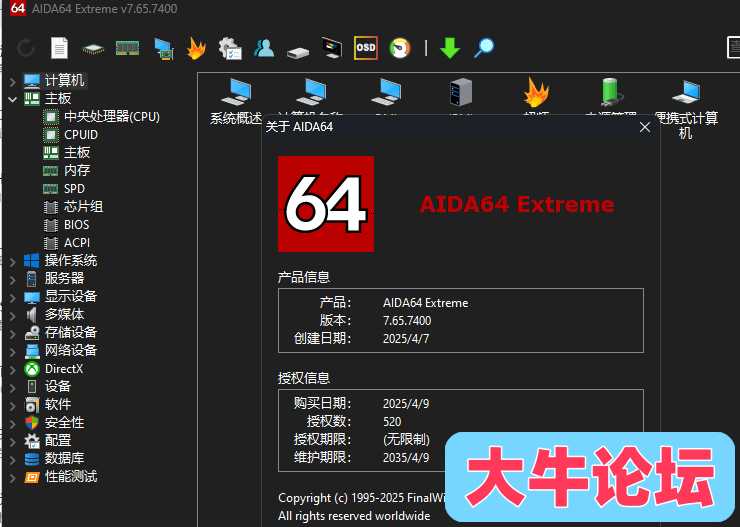Expand the 网络设备 tree node
This screenshot has height=527, width=740.
[13, 351]
